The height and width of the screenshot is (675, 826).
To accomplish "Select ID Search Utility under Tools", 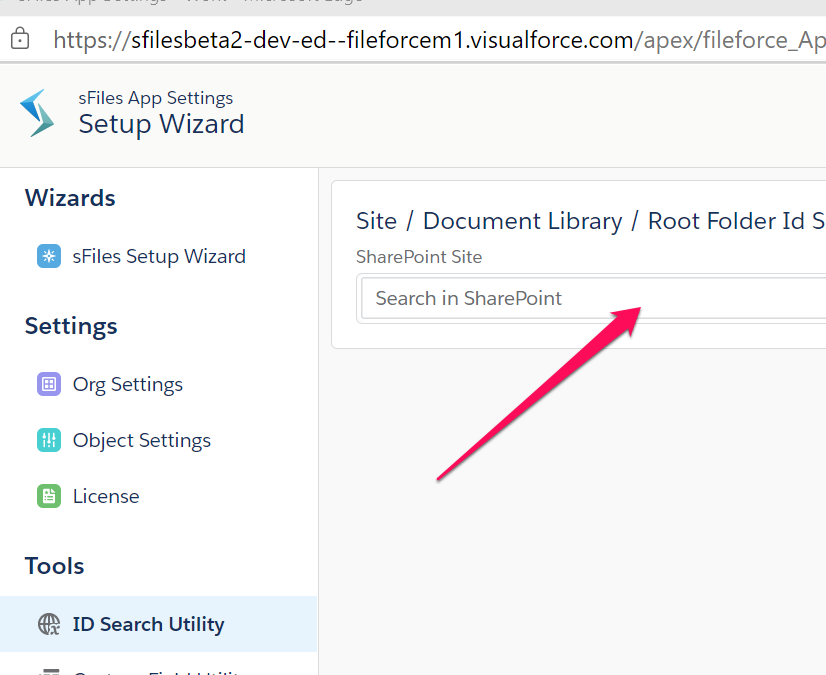I will pyautogui.click(x=147, y=624).
